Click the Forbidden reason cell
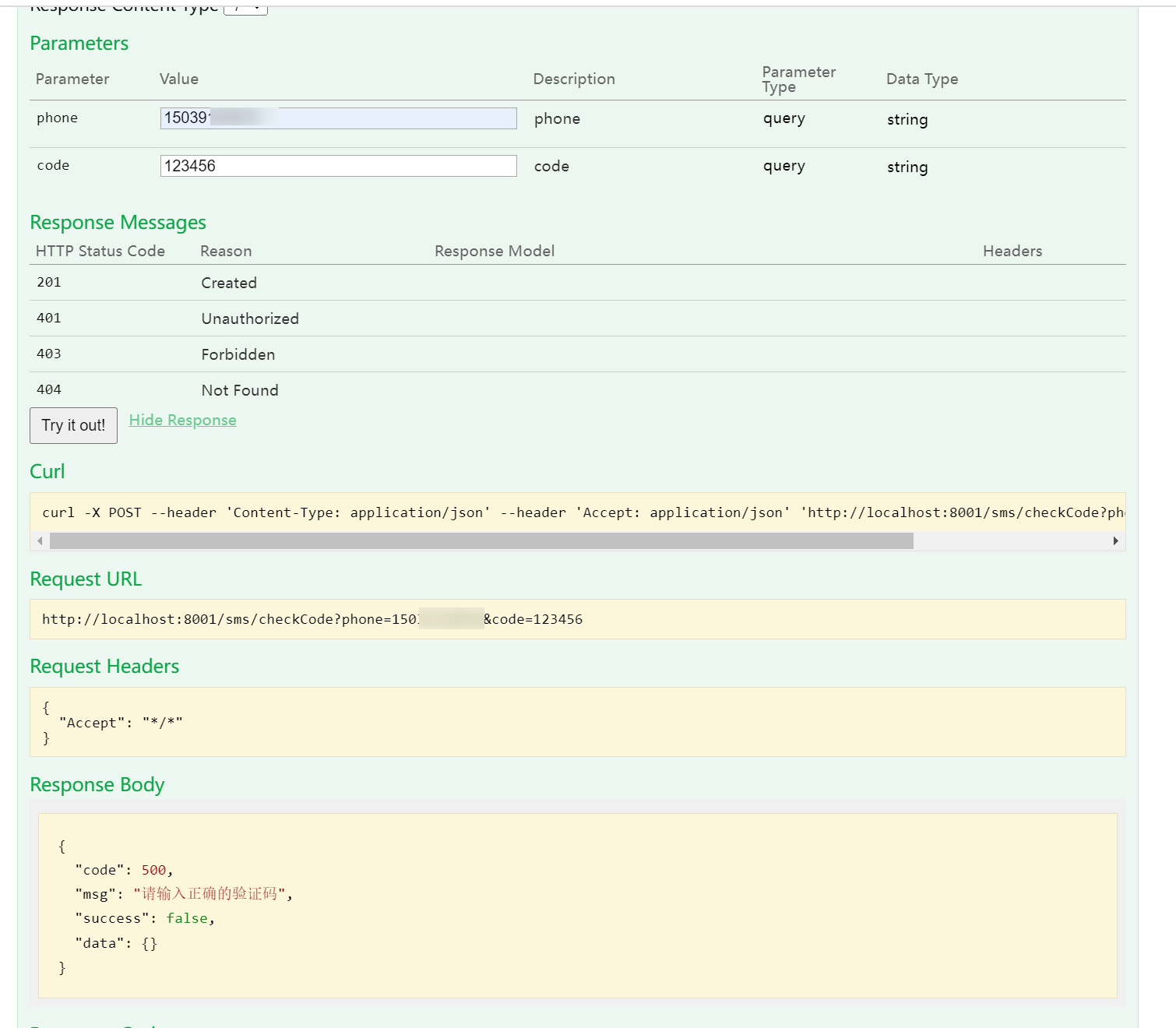The image size is (1176, 1028). 238,354
